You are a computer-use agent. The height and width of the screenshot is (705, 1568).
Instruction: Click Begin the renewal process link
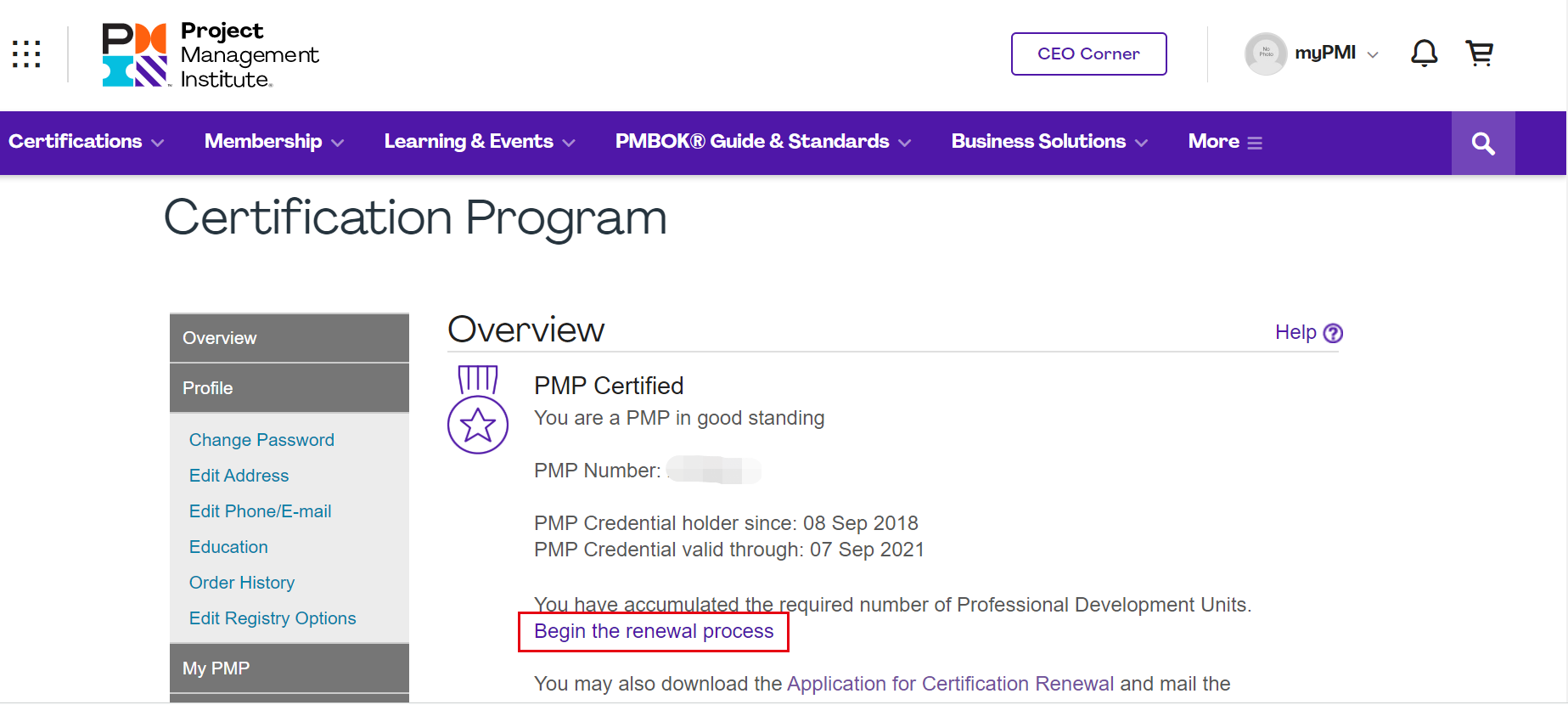[x=654, y=631]
